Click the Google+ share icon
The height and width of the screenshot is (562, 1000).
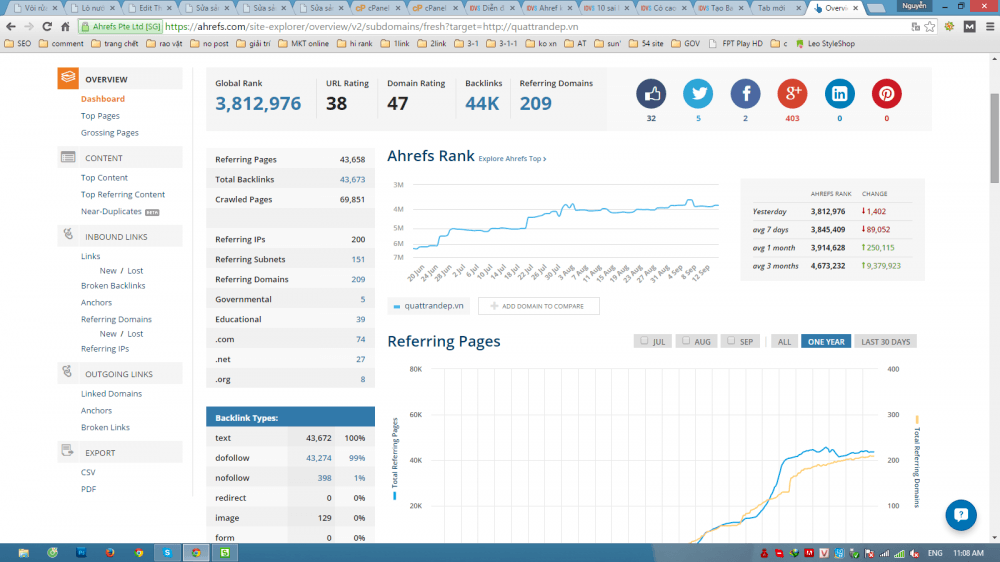(x=792, y=94)
